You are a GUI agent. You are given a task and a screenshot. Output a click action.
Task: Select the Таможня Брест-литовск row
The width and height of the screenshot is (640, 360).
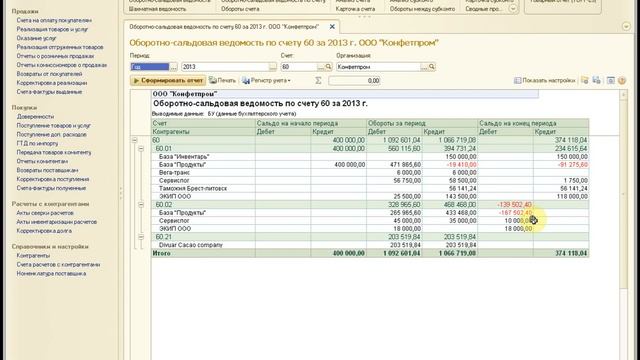[370, 189]
